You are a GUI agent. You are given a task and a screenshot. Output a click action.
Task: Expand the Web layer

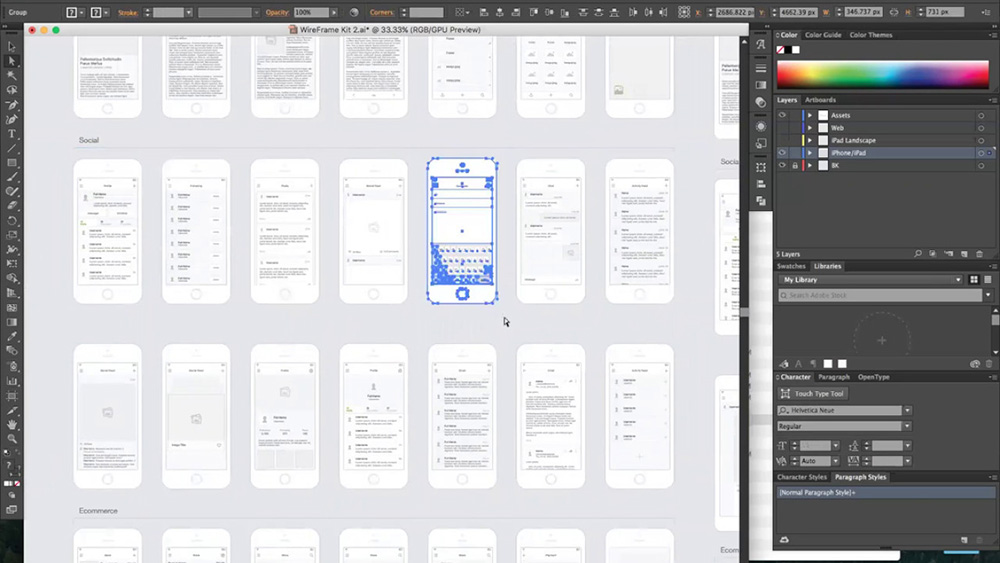pyautogui.click(x=810, y=128)
